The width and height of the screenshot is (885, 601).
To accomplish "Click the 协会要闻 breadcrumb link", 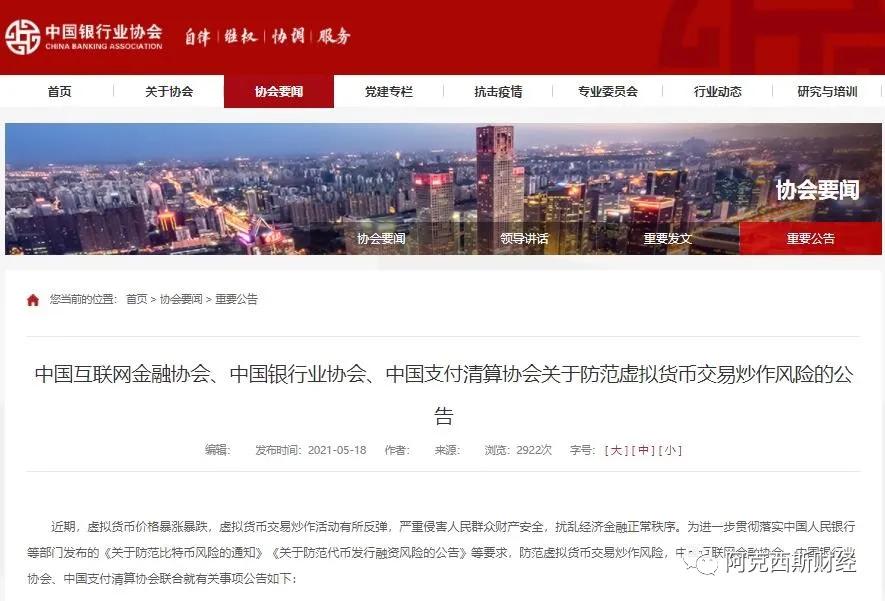I will [181, 299].
